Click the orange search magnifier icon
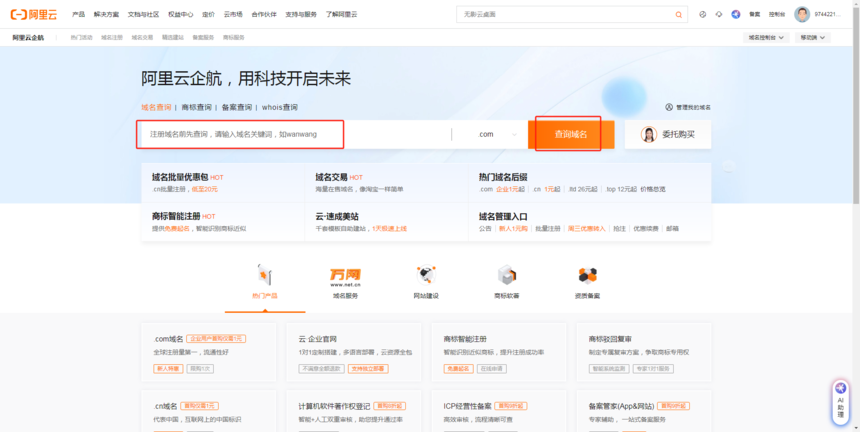Image resolution: width=860 pixels, height=432 pixels. (679, 14)
